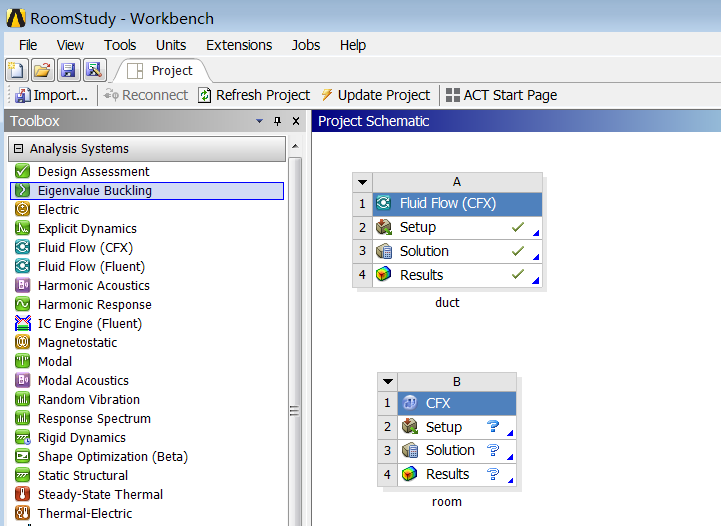Select the Static Structural icon
Screen dimensions: 721x526
point(23,475)
